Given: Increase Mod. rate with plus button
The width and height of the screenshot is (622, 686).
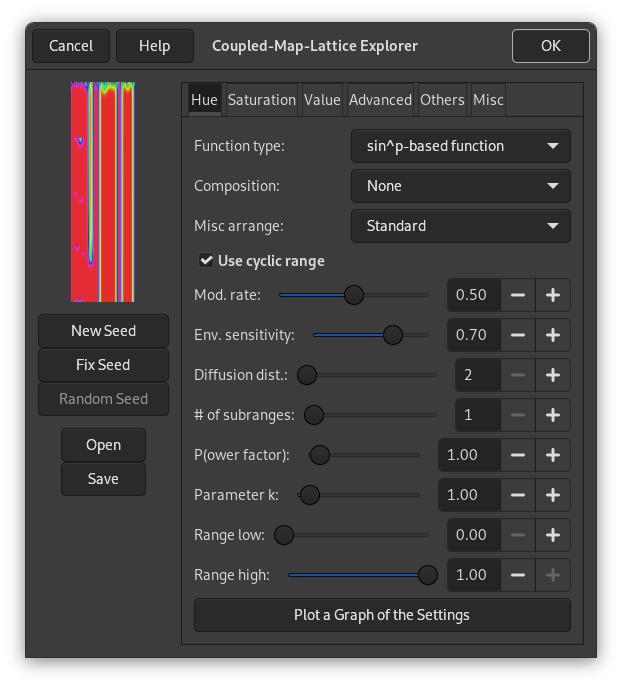Looking at the screenshot, I should 553,295.
